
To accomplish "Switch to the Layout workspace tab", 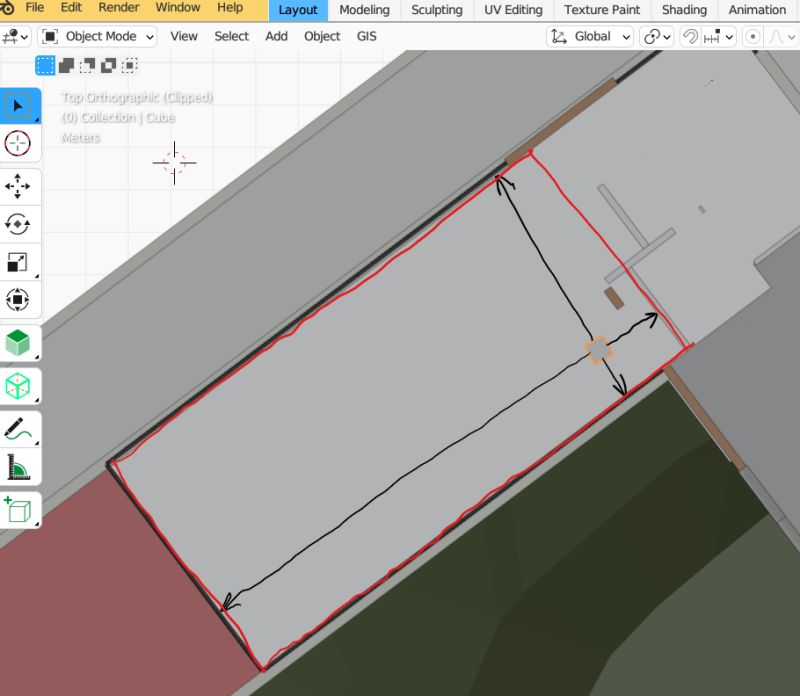I will click(298, 10).
